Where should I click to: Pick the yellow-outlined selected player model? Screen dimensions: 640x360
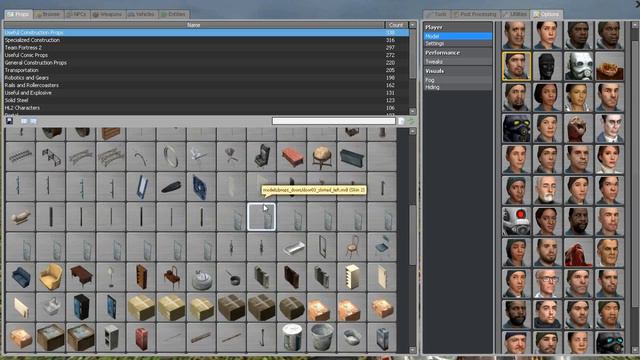tap(516, 66)
